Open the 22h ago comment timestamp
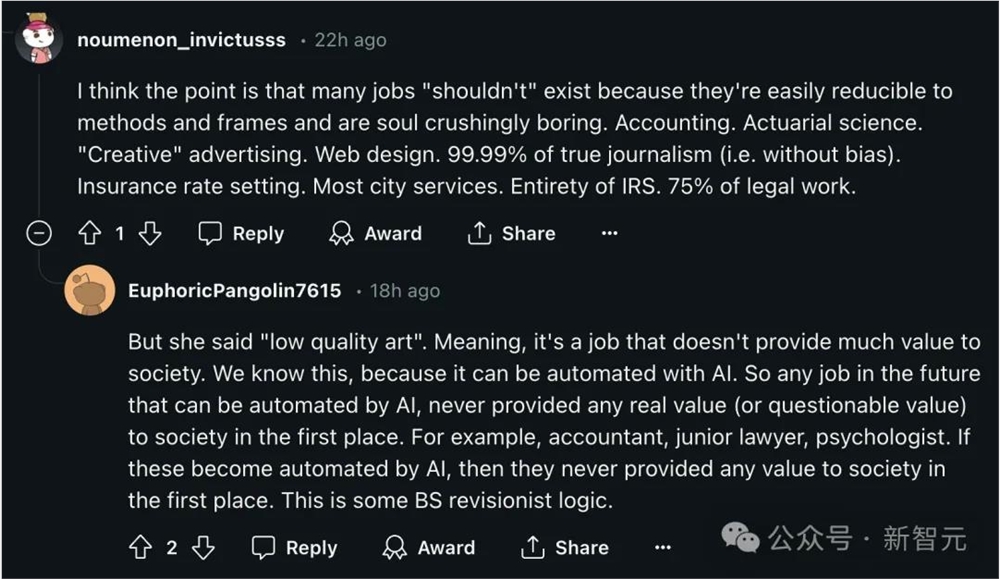This screenshot has width=1000, height=579. click(350, 40)
